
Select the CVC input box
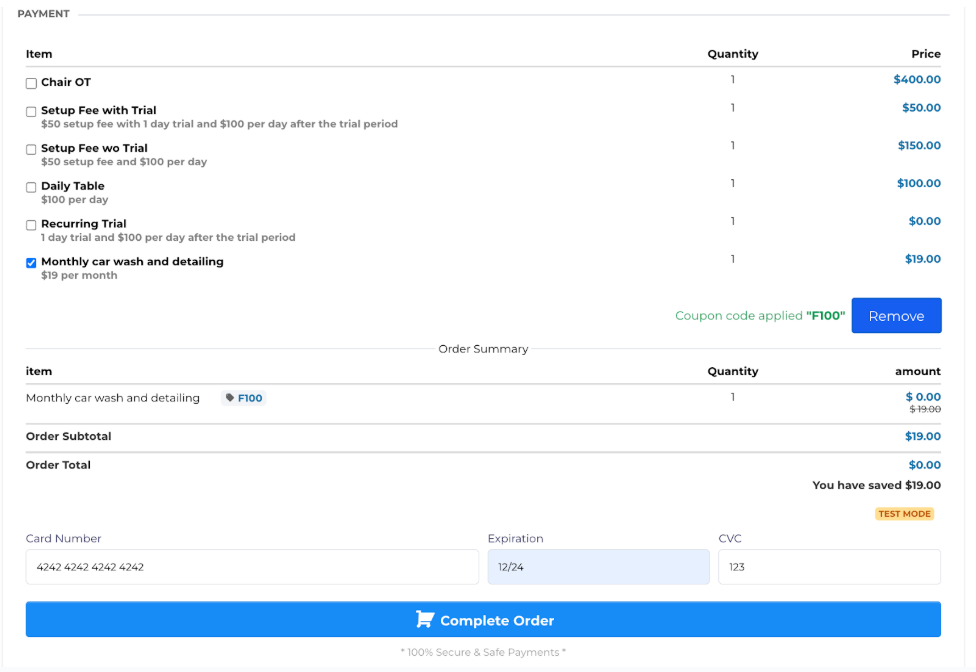(x=829, y=567)
